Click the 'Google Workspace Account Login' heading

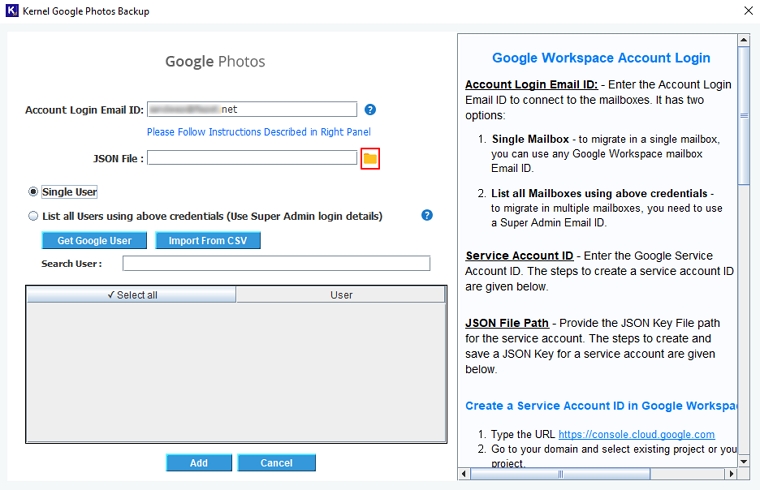pyautogui.click(x=601, y=58)
